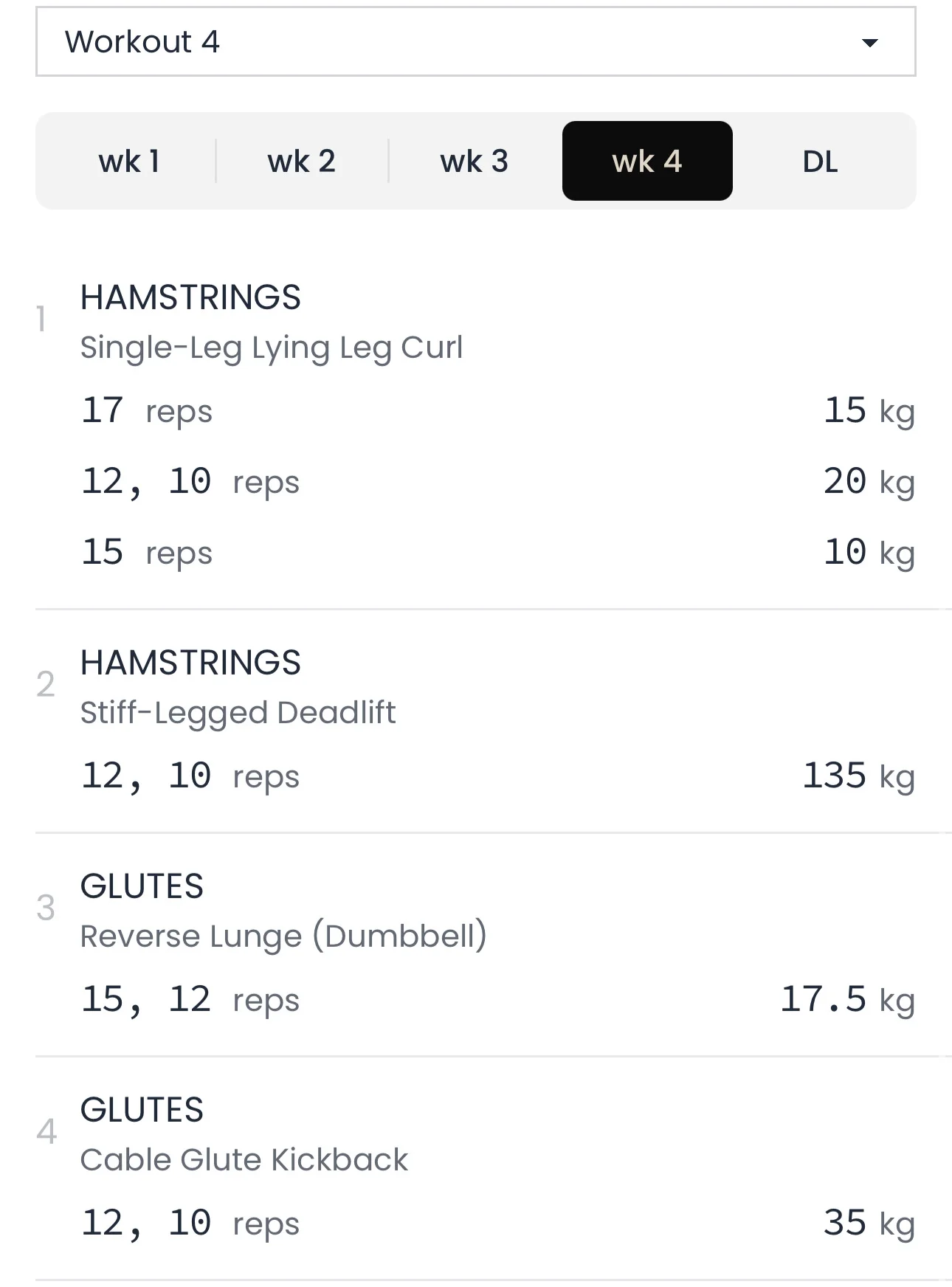Tap the 17 reps entry
The image size is (952, 1287).
click(147, 411)
